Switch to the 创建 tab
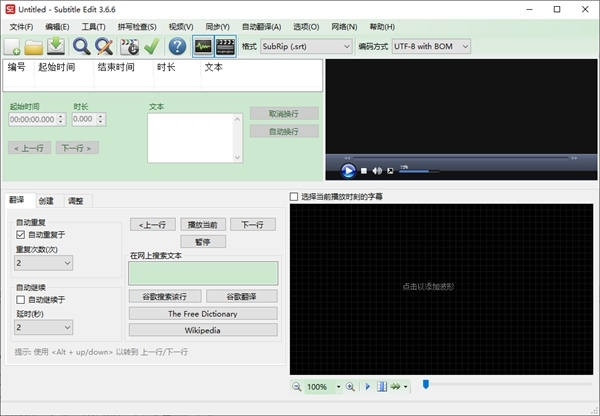Screen dimensions: 600x416 [x=46, y=201]
